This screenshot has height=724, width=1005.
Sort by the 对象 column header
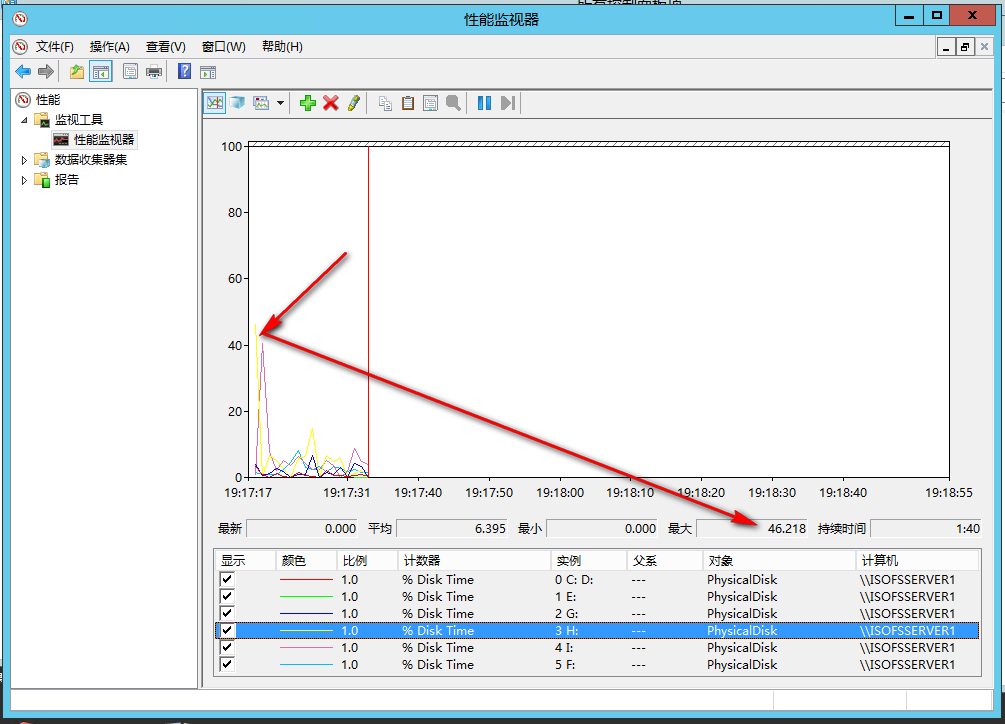pos(779,561)
